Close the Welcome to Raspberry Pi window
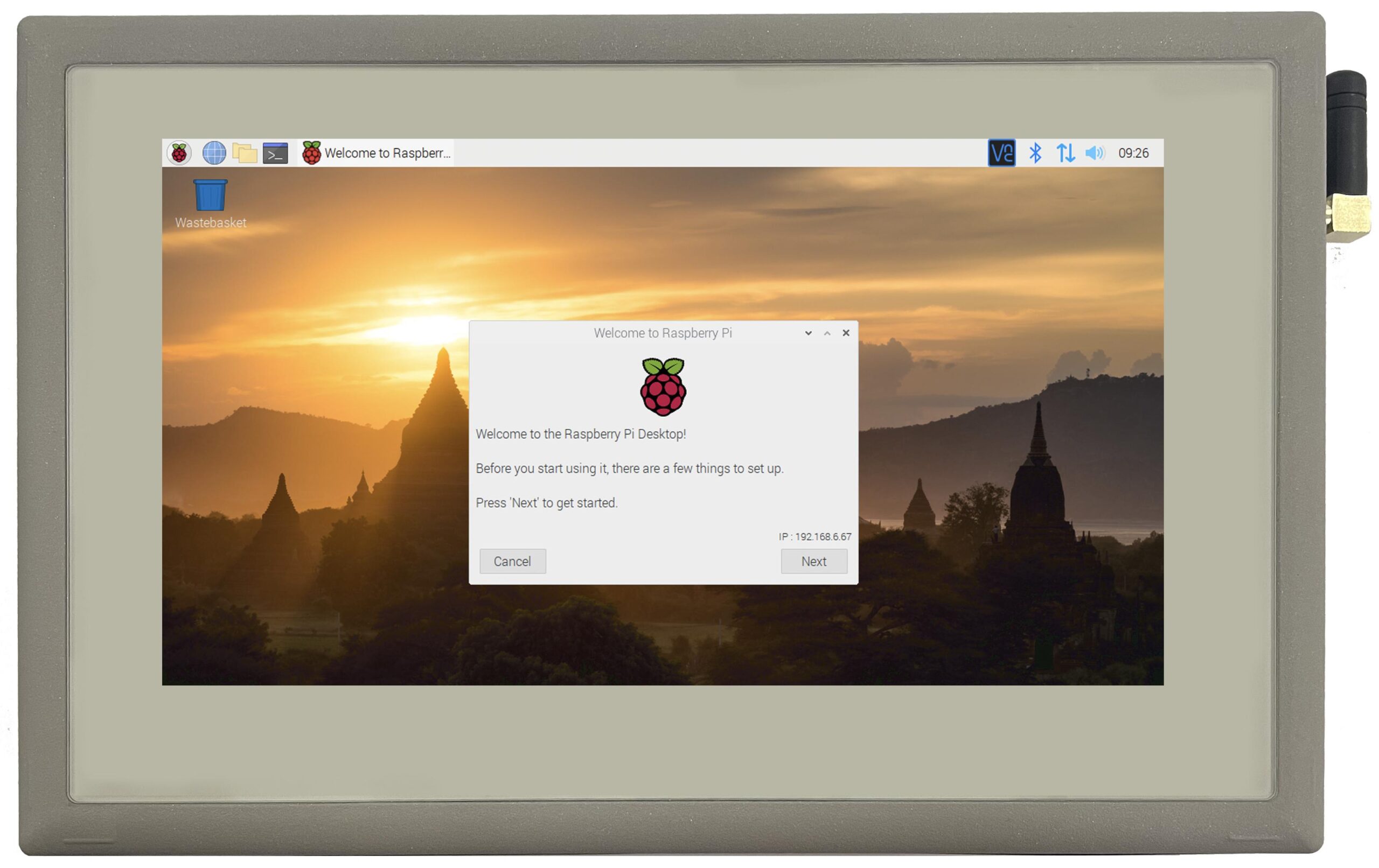The height and width of the screenshot is (868, 1379). pyautogui.click(x=846, y=333)
